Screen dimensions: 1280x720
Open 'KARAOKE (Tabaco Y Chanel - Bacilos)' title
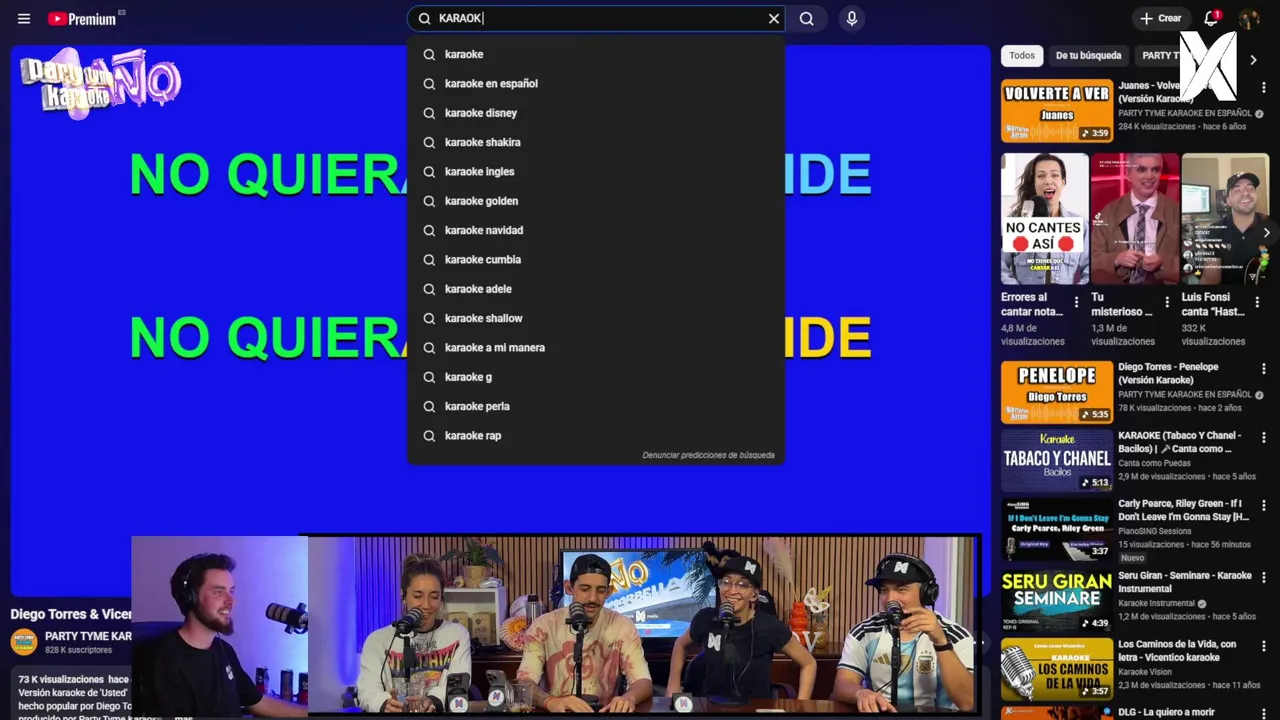[1180, 442]
